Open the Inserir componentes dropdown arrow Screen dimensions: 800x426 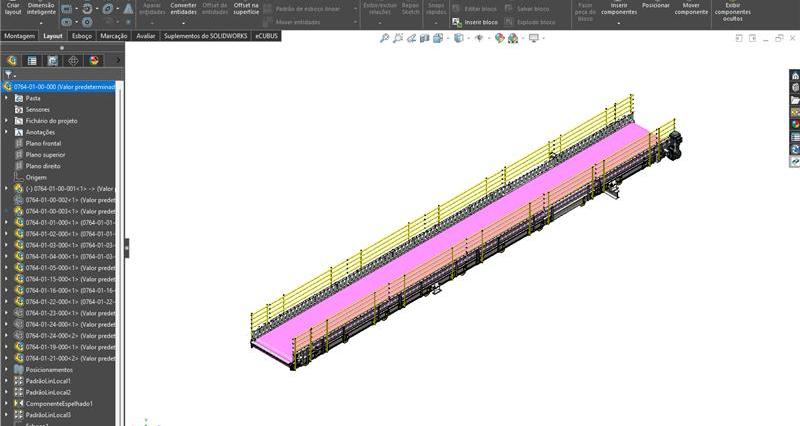[618, 22]
